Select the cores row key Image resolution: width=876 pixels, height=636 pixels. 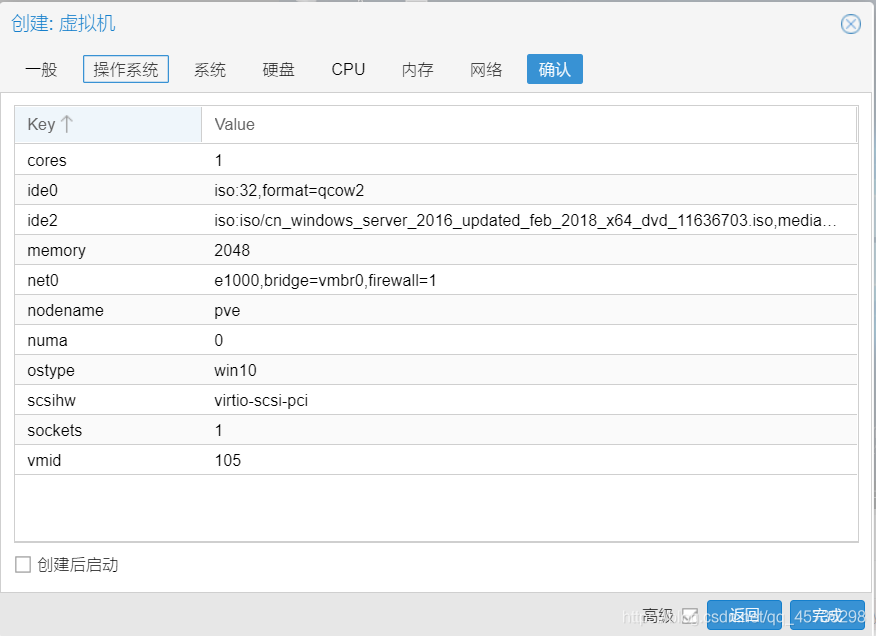pyautogui.click(x=47, y=160)
